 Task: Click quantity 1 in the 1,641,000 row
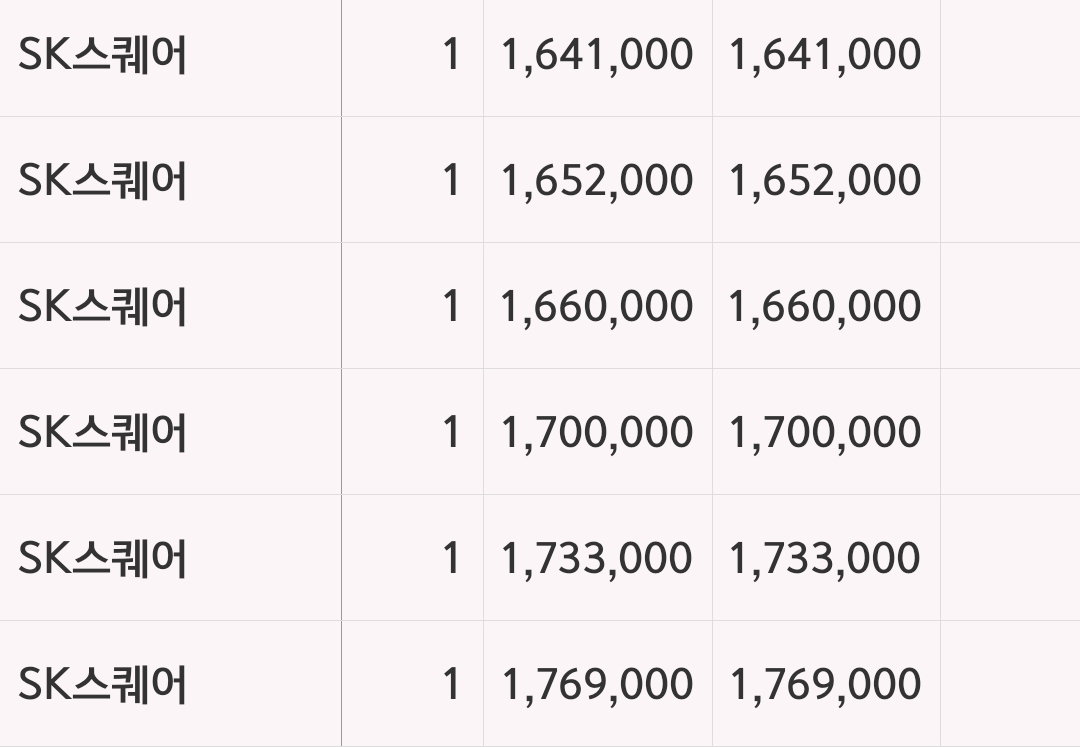tap(451, 54)
